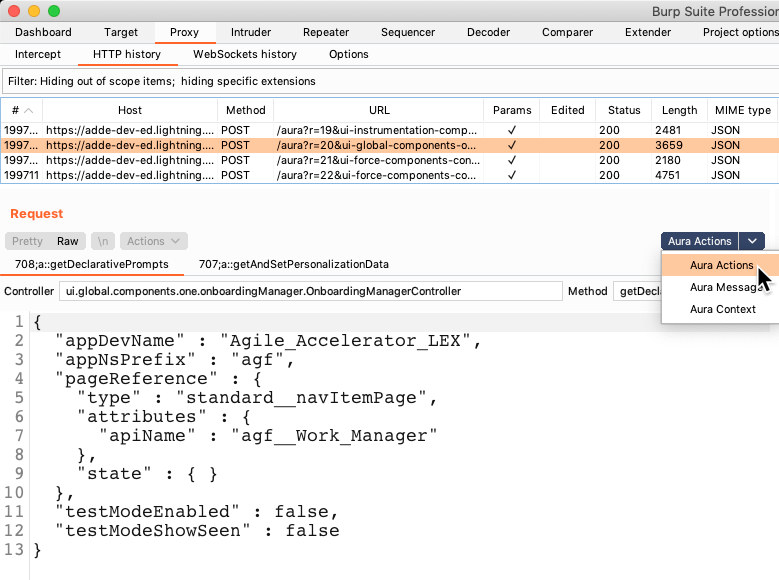The height and width of the screenshot is (580, 779).
Task: Sort history by Status column
Action: (624, 110)
